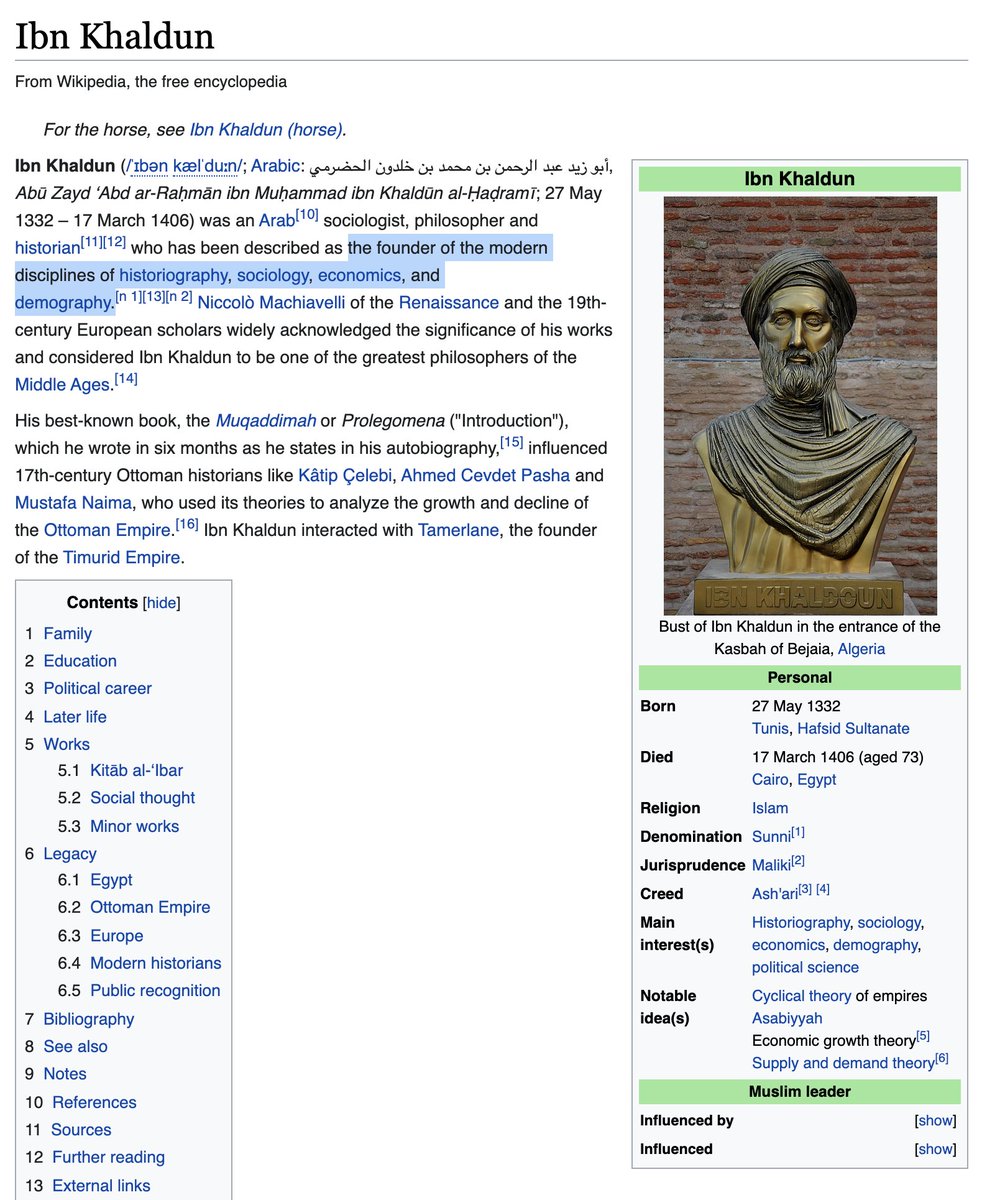The image size is (982, 1200).
Task: Follow the historian link
Action: pyautogui.click(x=47, y=247)
